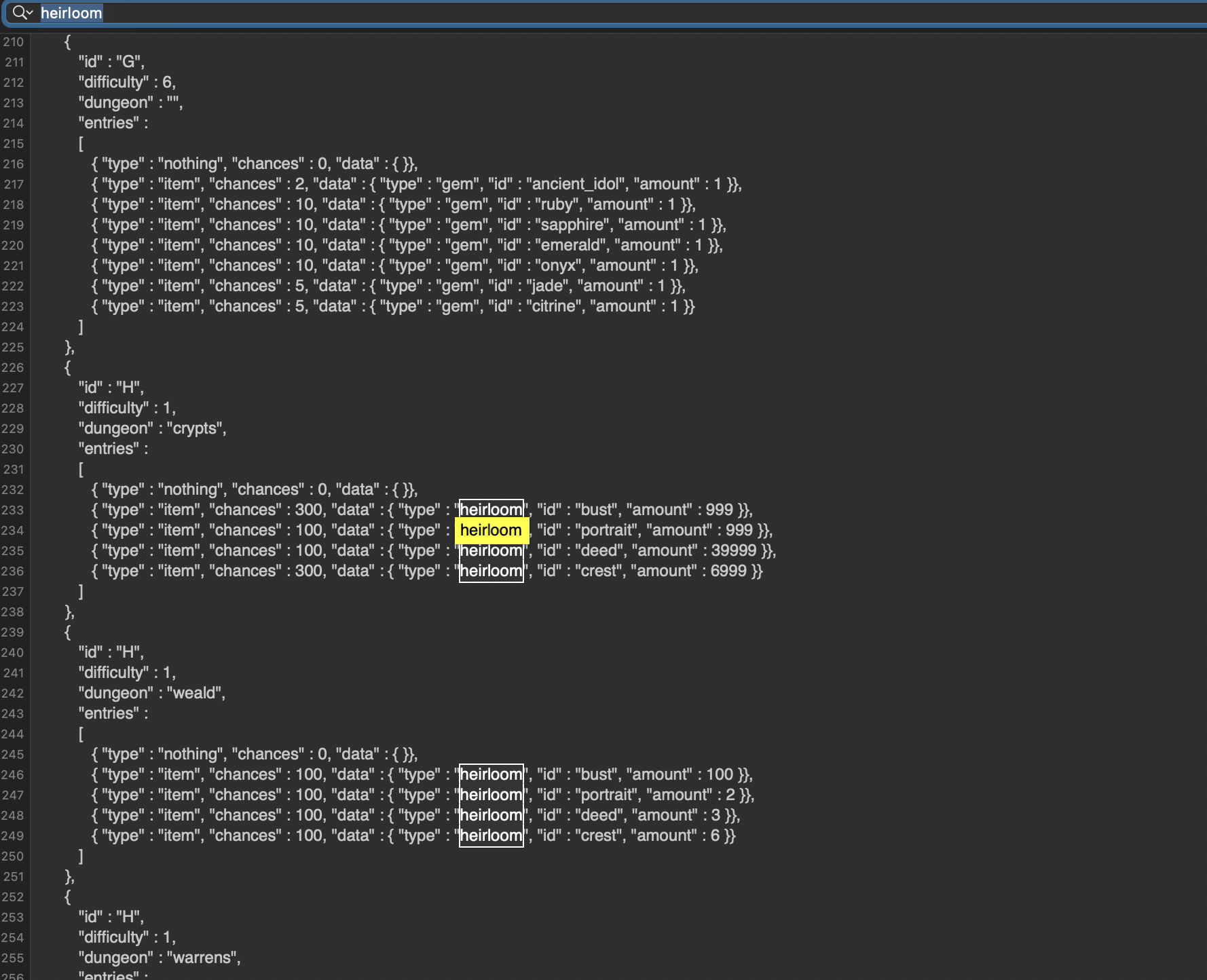1207x980 pixels.
Task: Click line number 210 in the gutter
Action: [14, 41]
